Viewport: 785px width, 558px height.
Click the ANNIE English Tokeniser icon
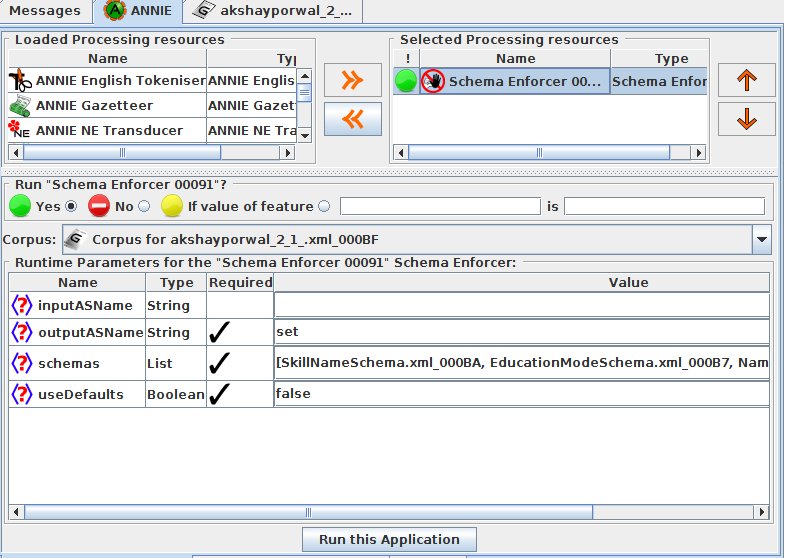(x=20, y=80)
